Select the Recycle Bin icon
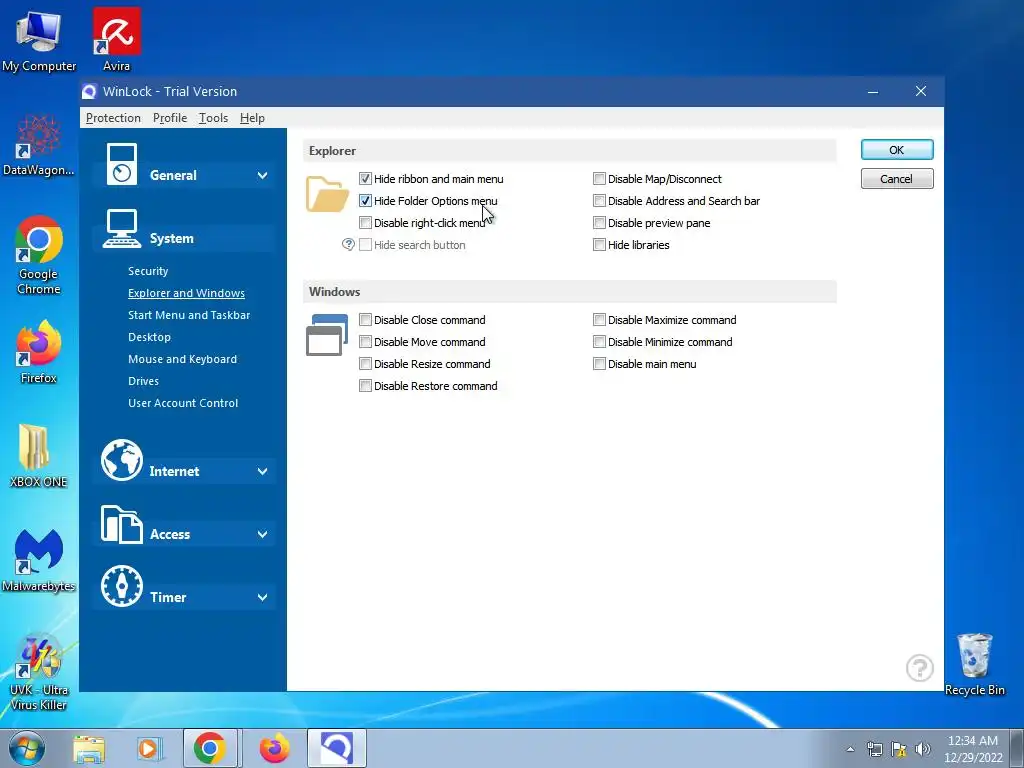The height and width of the screenshot is (768, 1024). 974,664
